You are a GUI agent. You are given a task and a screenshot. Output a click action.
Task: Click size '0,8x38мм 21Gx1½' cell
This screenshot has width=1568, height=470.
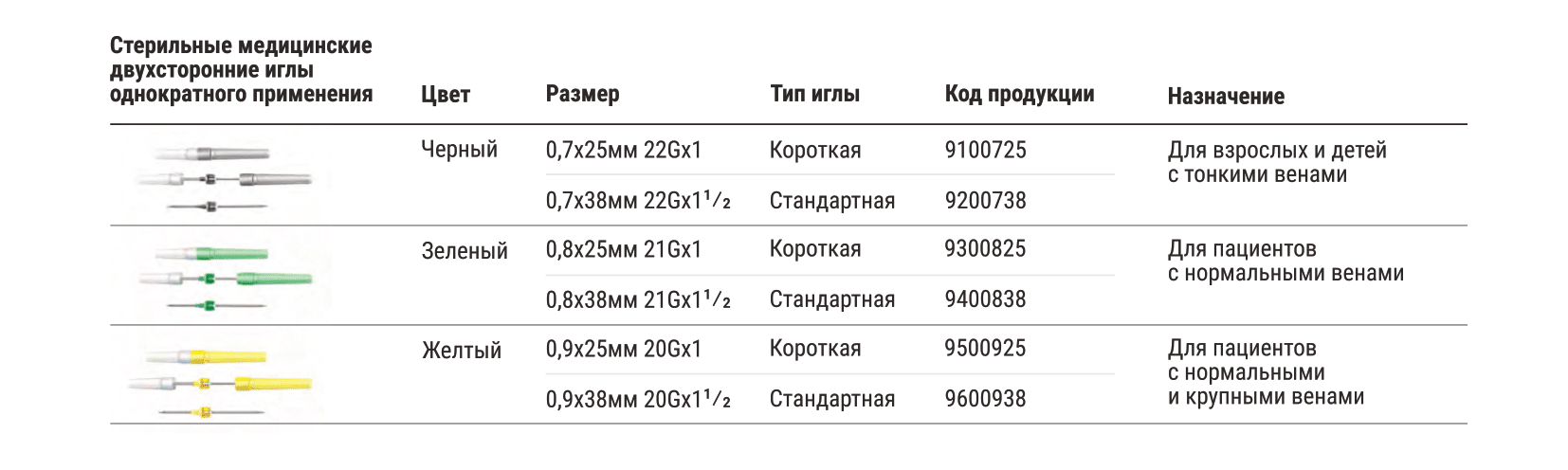pos(639,299)
